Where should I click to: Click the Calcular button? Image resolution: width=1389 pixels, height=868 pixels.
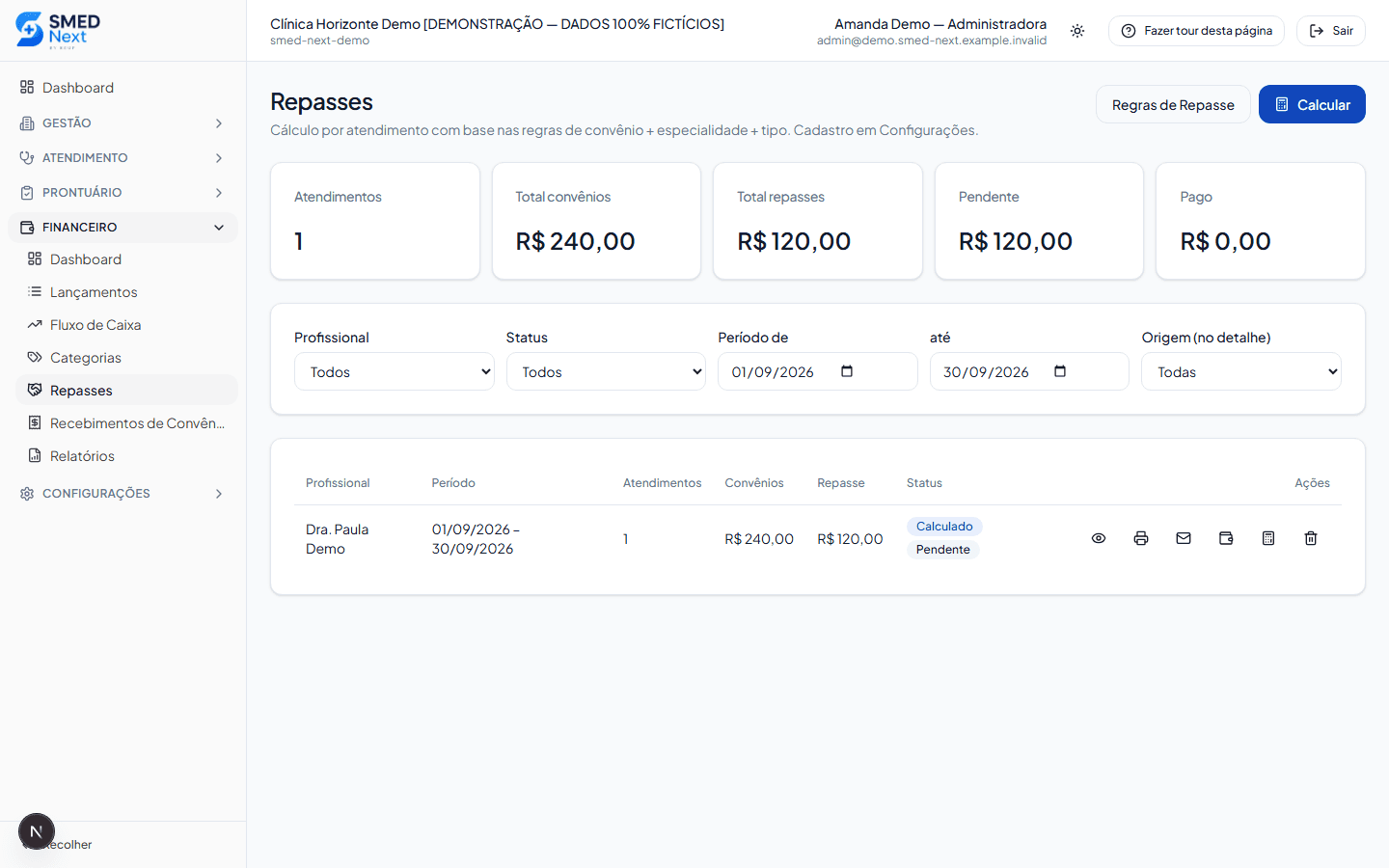pos(1312,104)
